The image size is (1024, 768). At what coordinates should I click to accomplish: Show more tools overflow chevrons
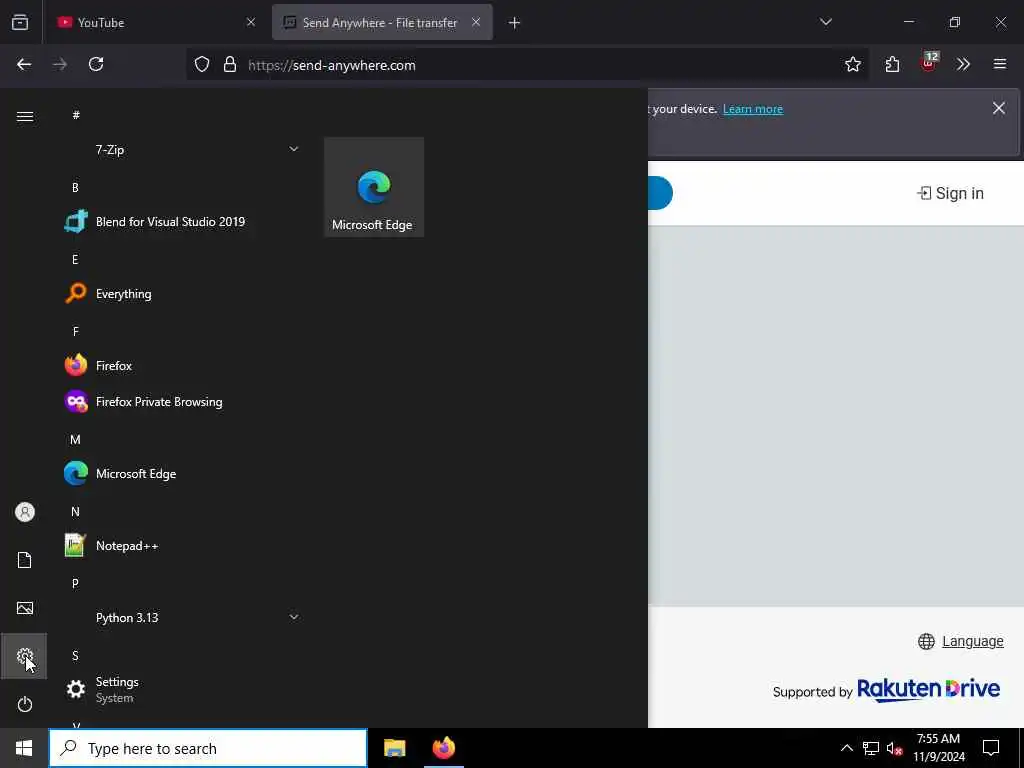(x=963, y=64)
